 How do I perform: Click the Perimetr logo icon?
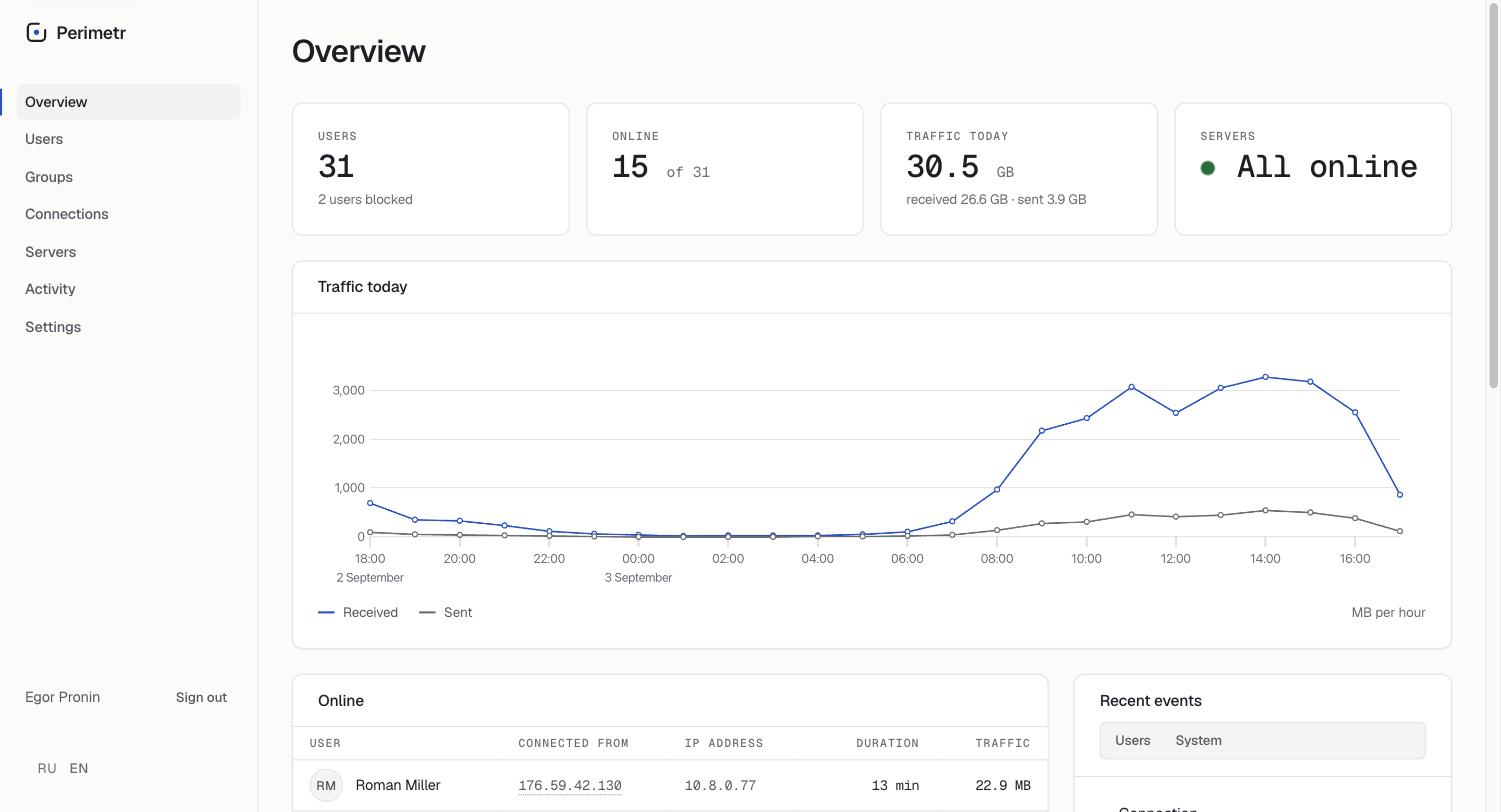point(36,33)
